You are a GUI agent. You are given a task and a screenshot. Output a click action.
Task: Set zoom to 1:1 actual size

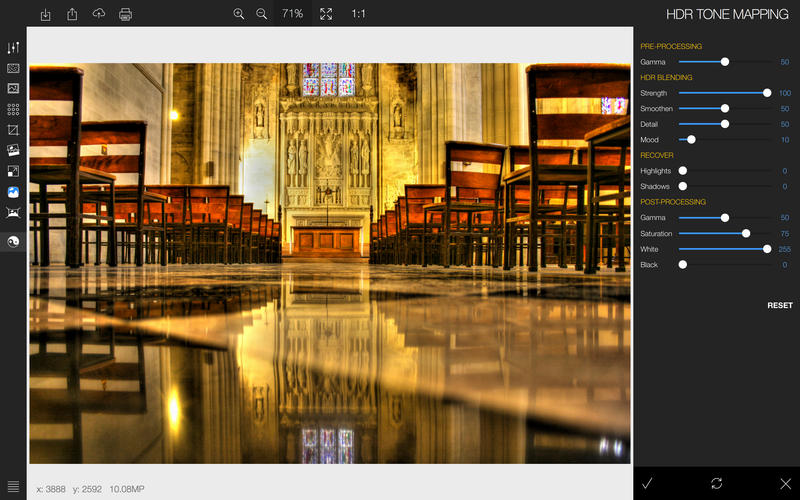coord(358,14)
